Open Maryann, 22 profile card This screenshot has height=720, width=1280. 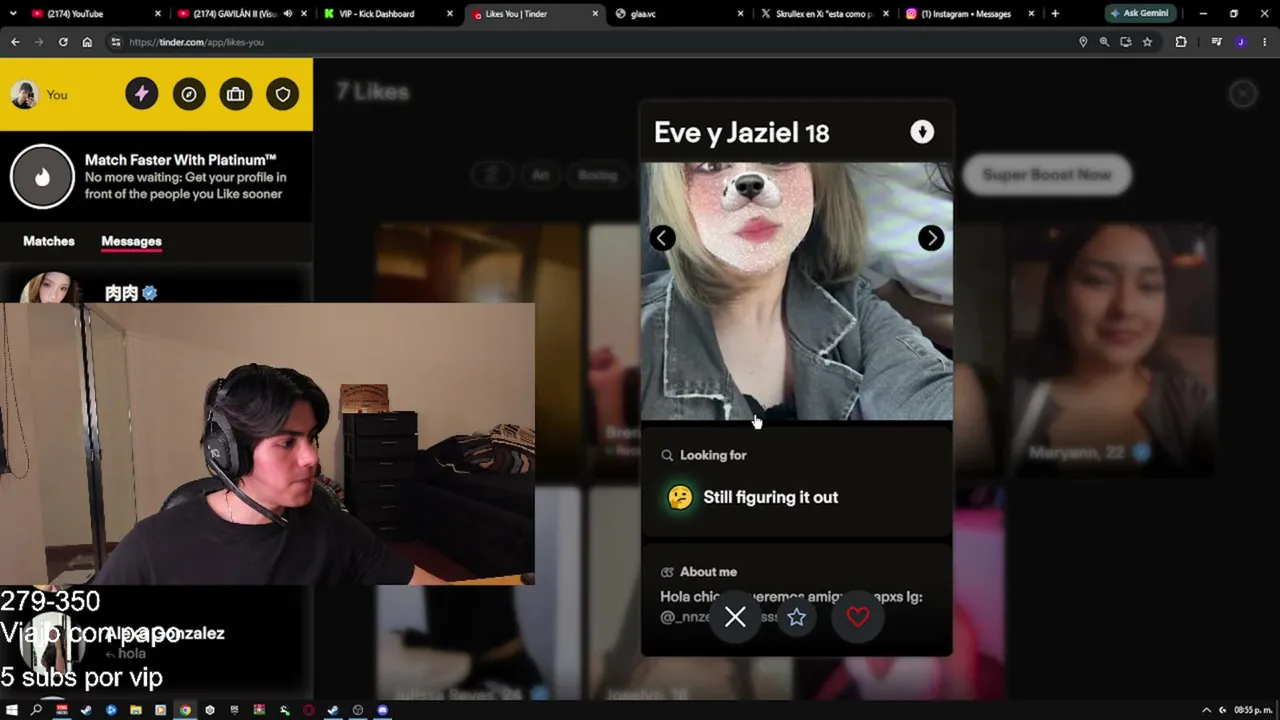tap(1114, 350)
